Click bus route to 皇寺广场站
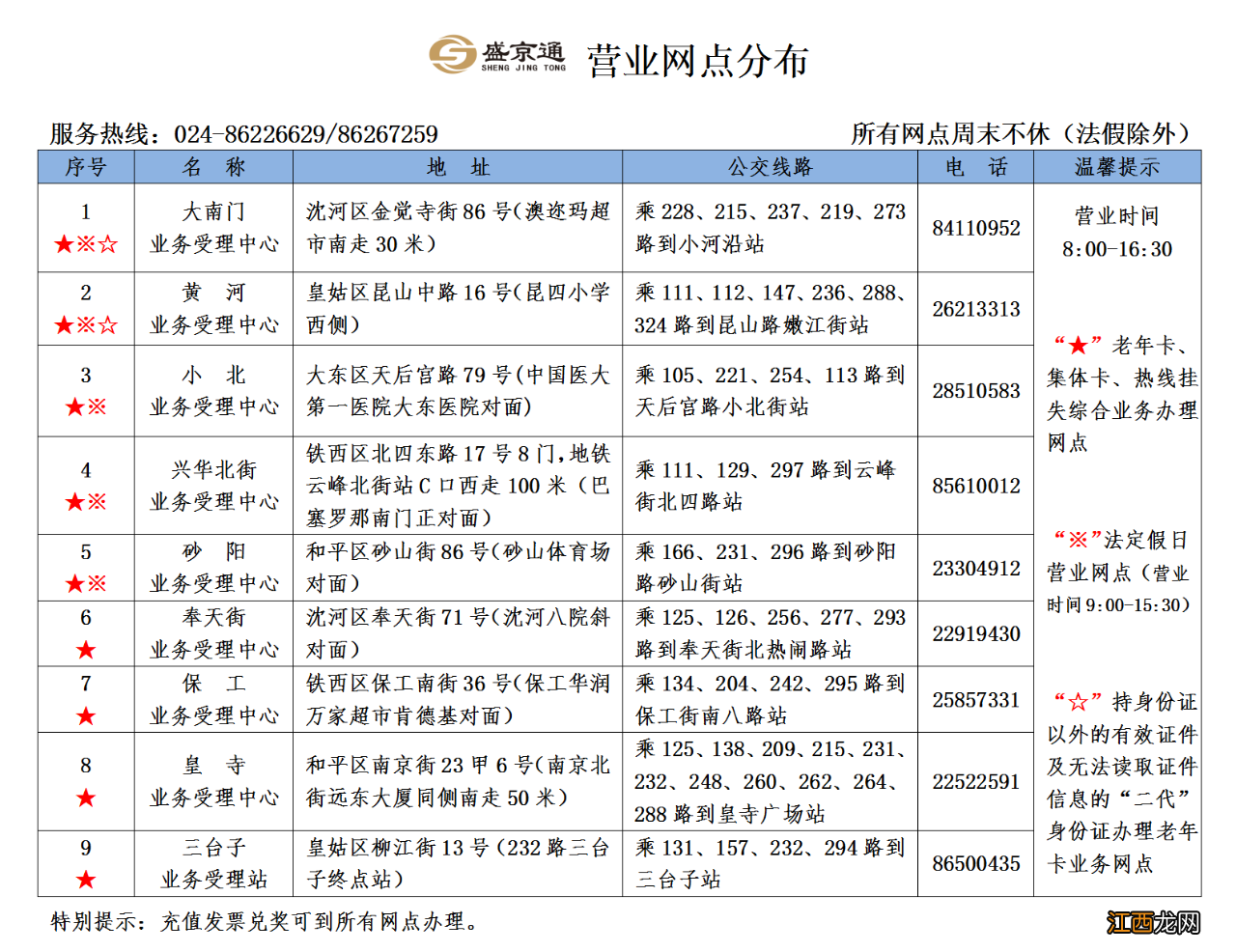1236x952 pixels. pos(770,782)
